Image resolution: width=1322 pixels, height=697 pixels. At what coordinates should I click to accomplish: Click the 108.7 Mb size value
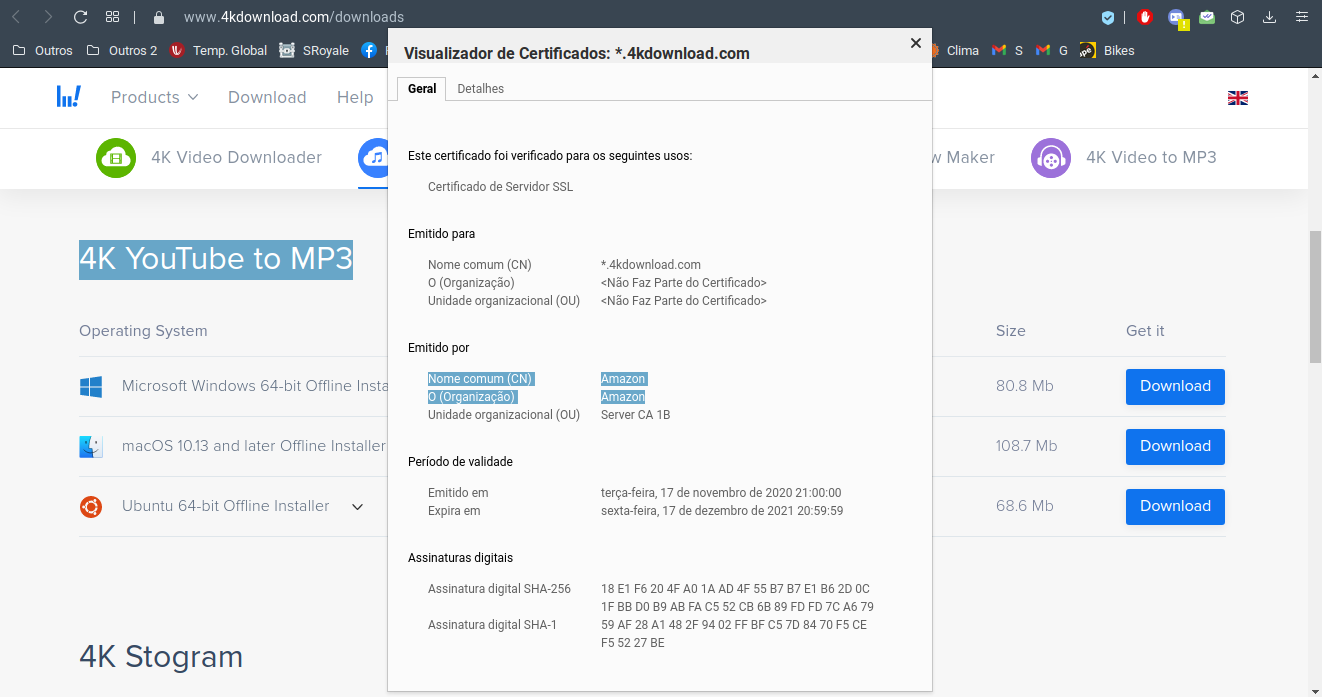pyautogui.click(x=1026, y=446)
